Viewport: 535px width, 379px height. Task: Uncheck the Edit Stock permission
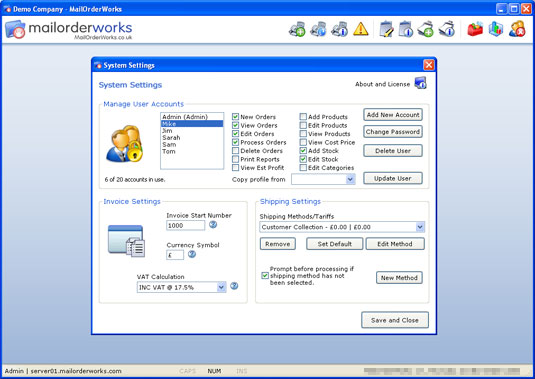(303, 159)
